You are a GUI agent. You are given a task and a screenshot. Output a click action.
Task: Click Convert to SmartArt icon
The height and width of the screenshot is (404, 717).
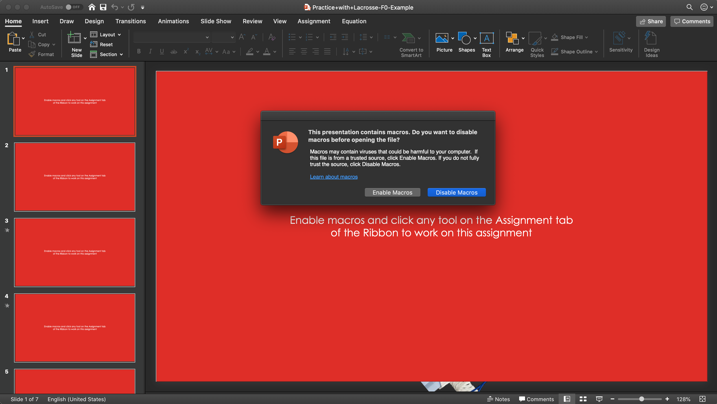408,38
